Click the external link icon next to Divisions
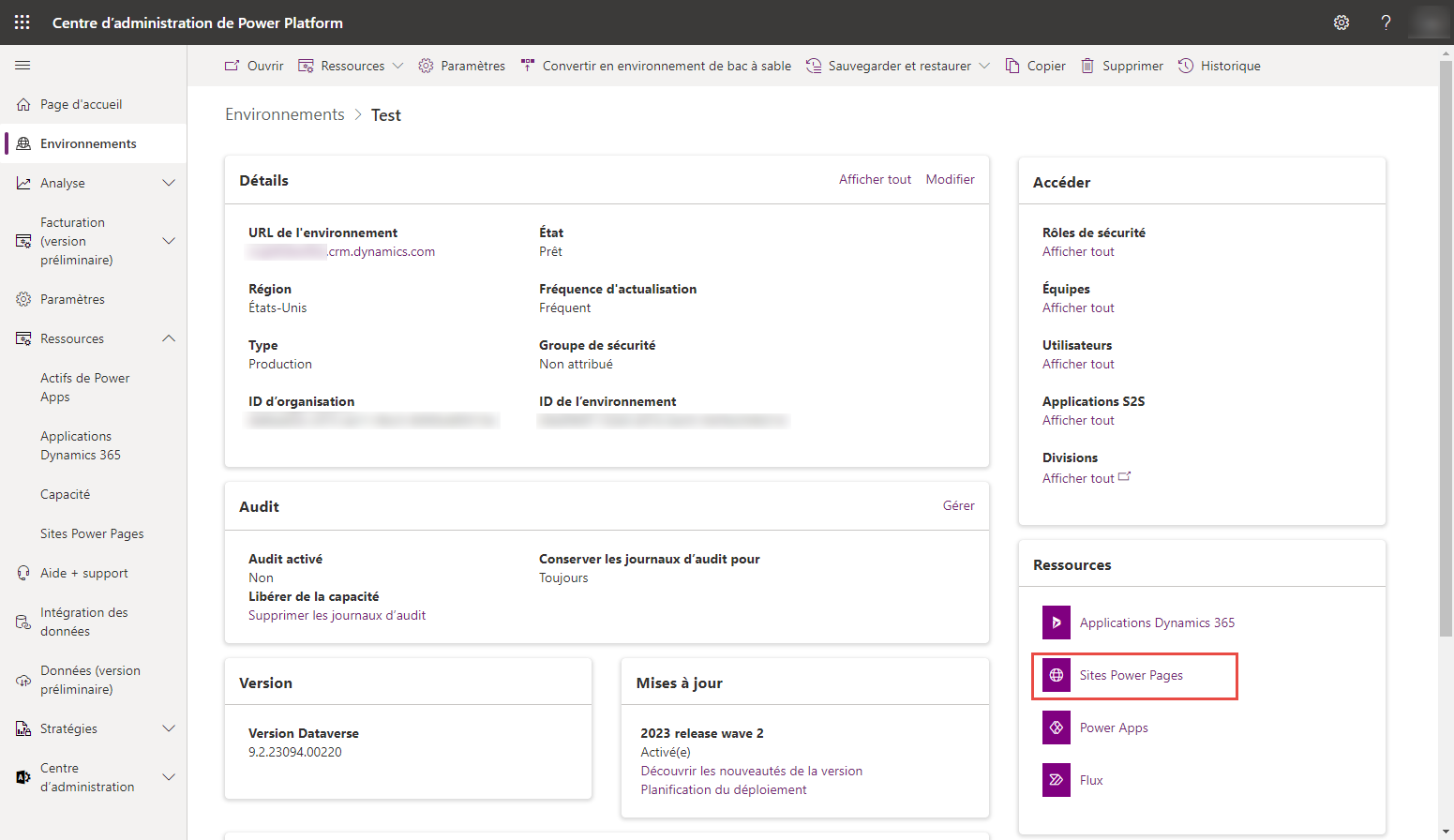 tap(1124, 477)
